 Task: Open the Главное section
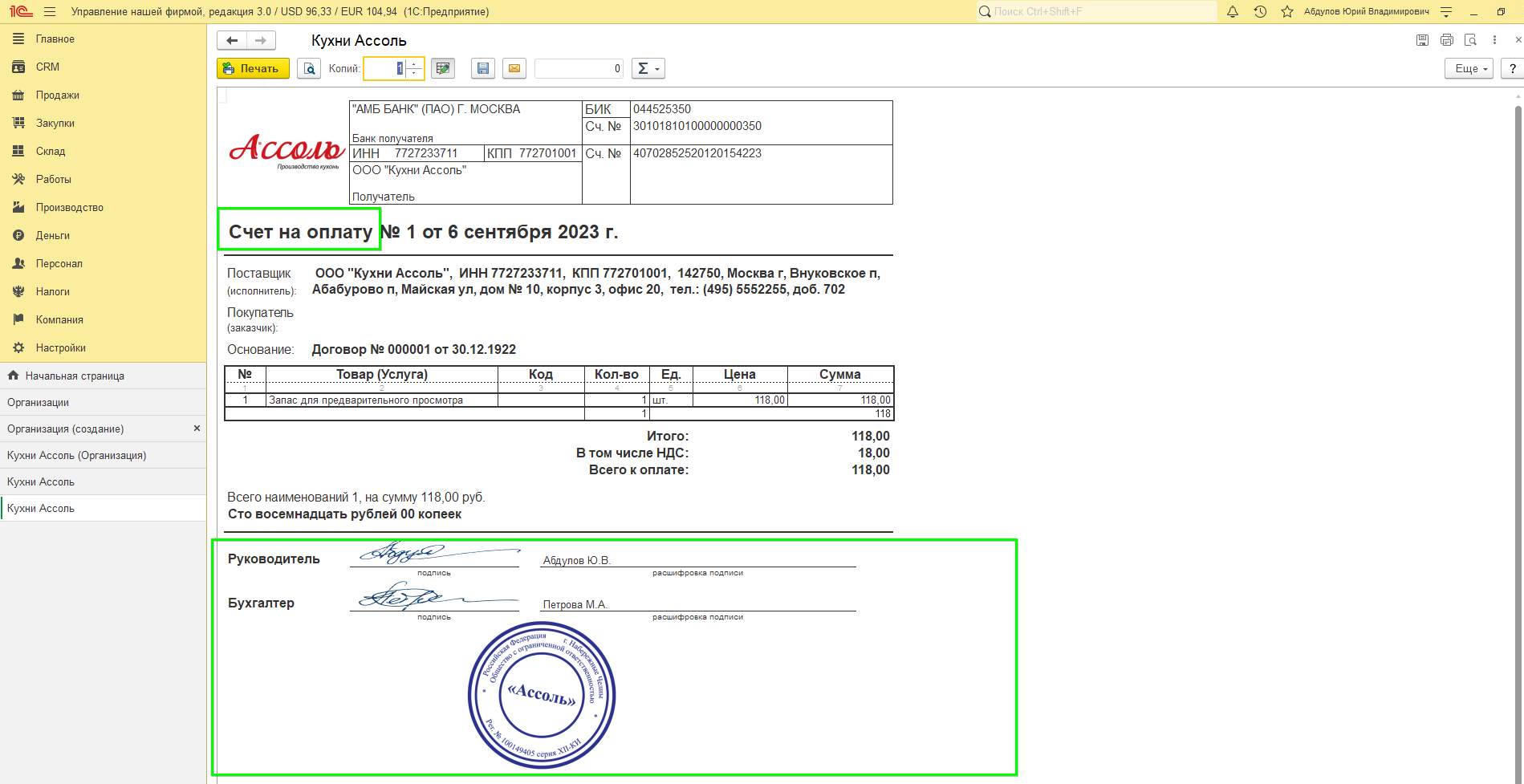tap(103, 39)
